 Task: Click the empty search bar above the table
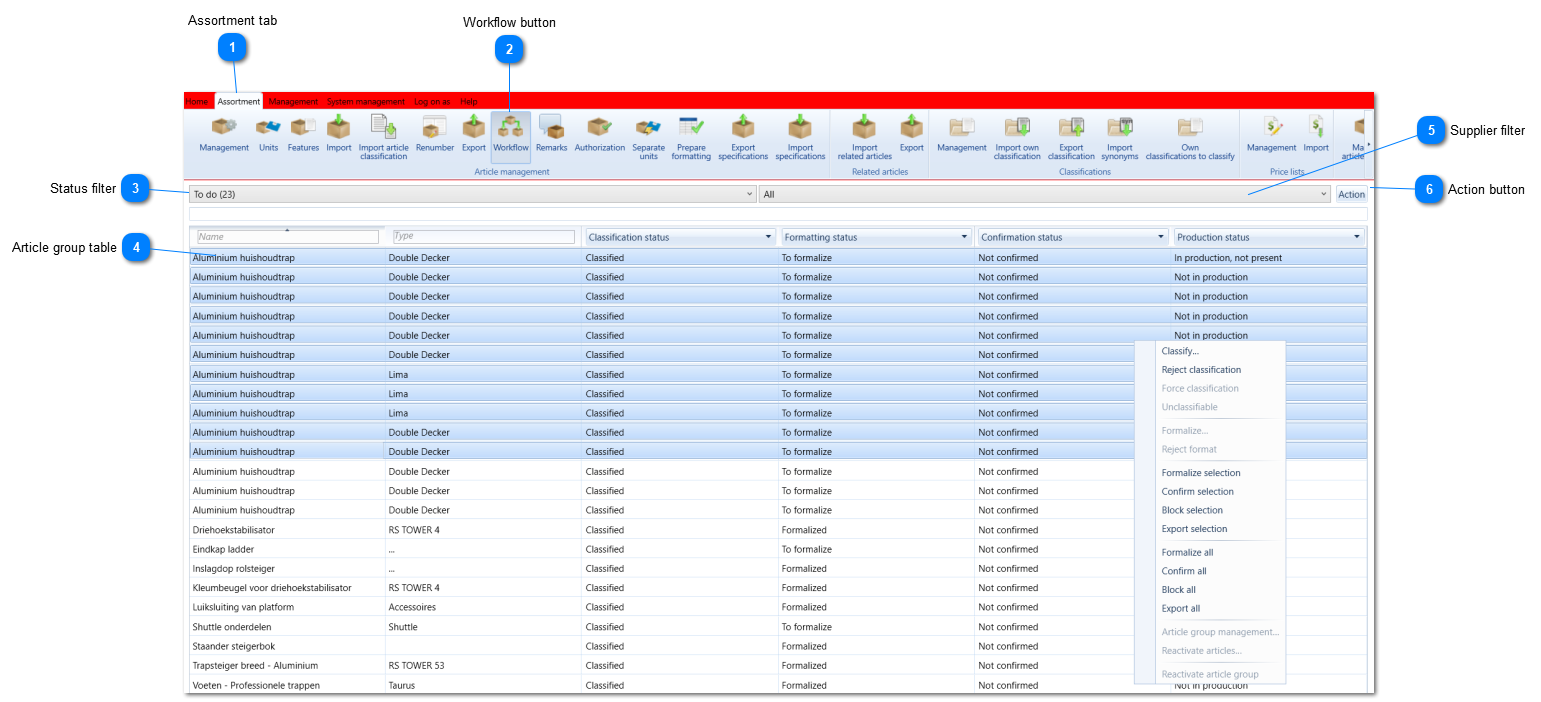(x=778, y=214)
